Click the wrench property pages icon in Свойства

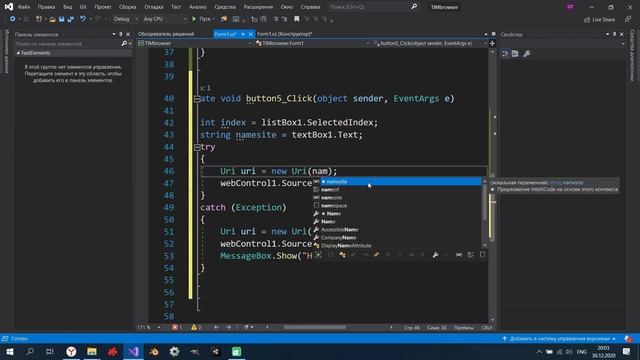[527, 54]
